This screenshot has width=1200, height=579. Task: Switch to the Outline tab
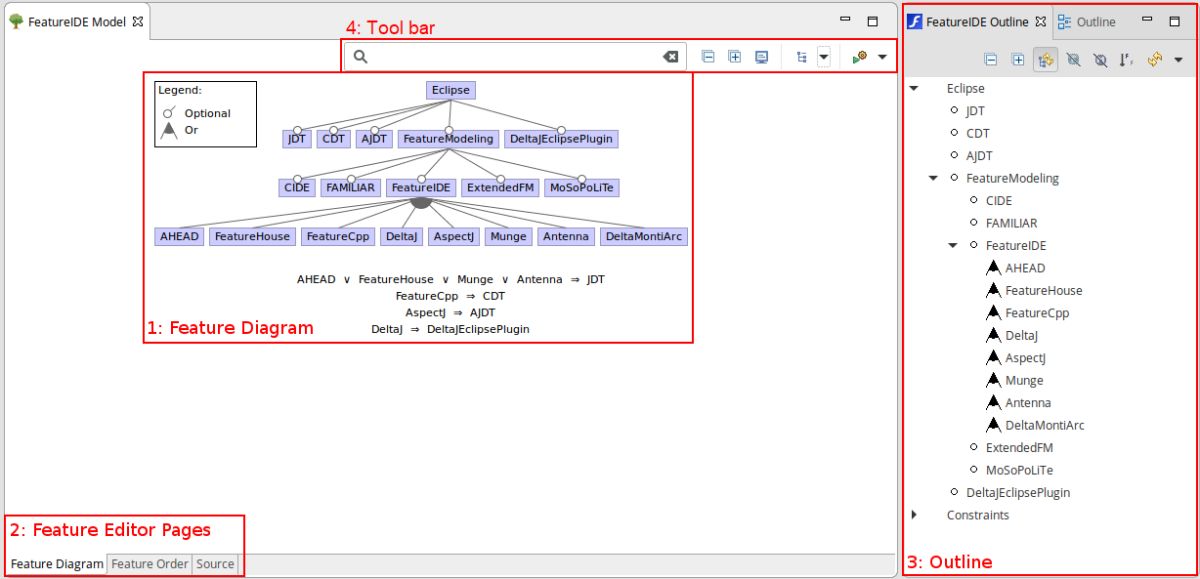[1087, 21]
